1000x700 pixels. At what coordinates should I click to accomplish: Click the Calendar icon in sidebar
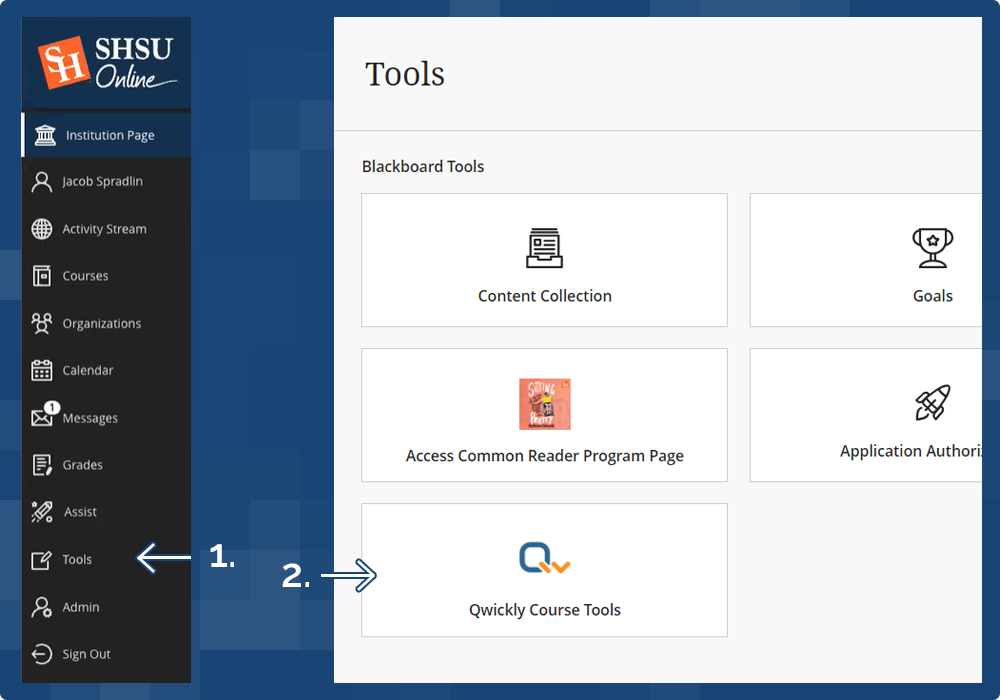[42, 370]
